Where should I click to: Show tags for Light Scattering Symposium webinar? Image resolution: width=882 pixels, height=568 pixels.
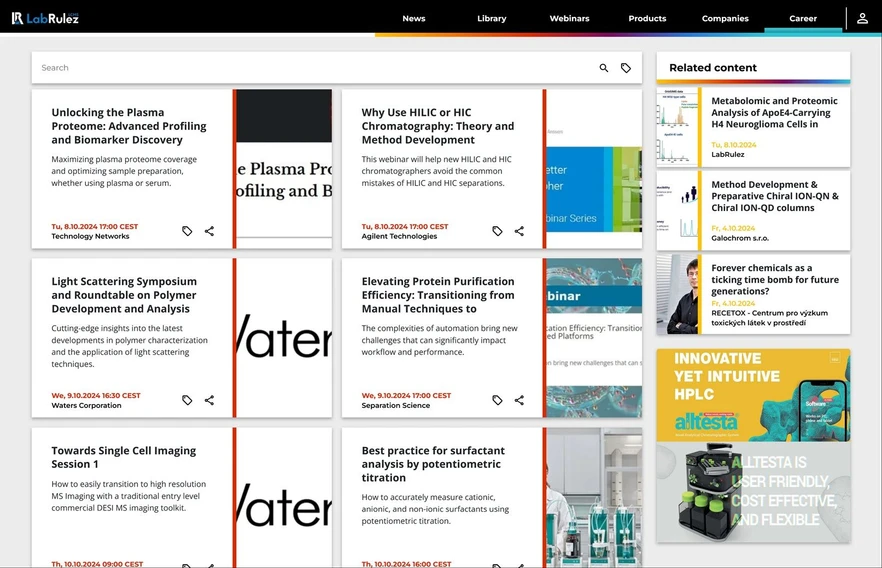tap(187, 400)
